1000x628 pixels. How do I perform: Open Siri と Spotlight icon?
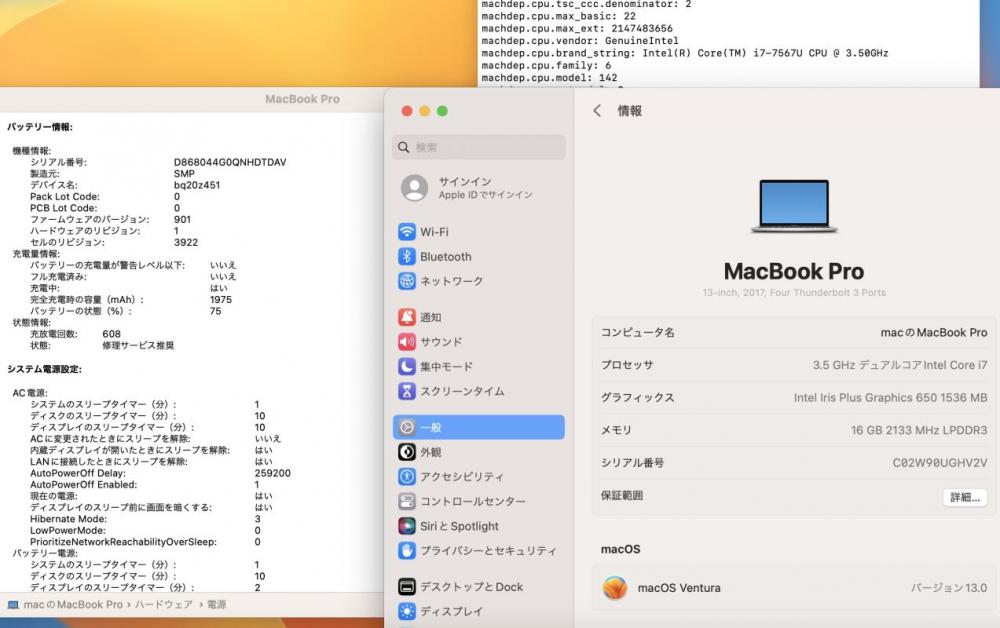407,526
